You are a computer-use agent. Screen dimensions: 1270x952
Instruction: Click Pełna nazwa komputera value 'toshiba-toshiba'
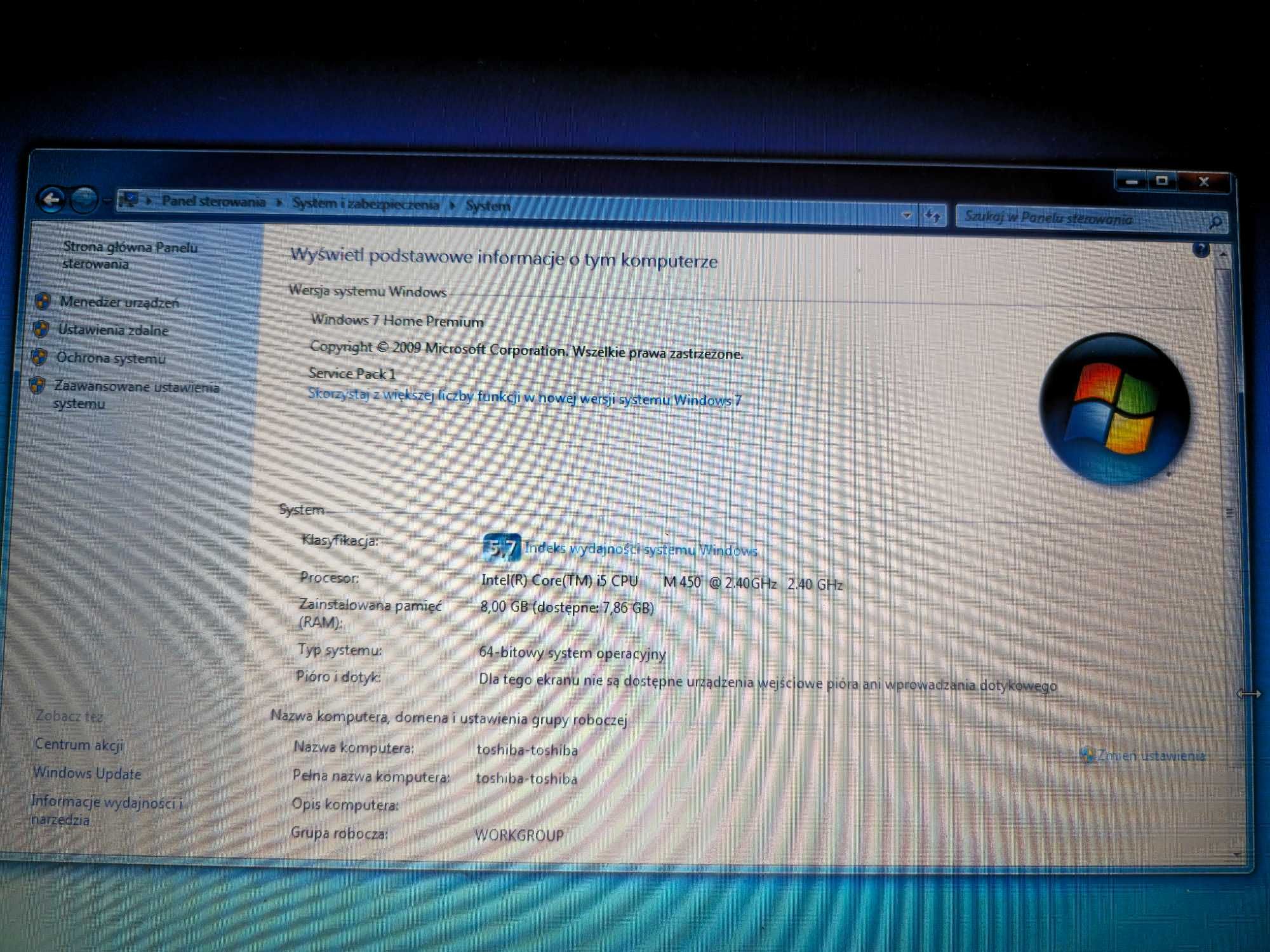(526, 779)
